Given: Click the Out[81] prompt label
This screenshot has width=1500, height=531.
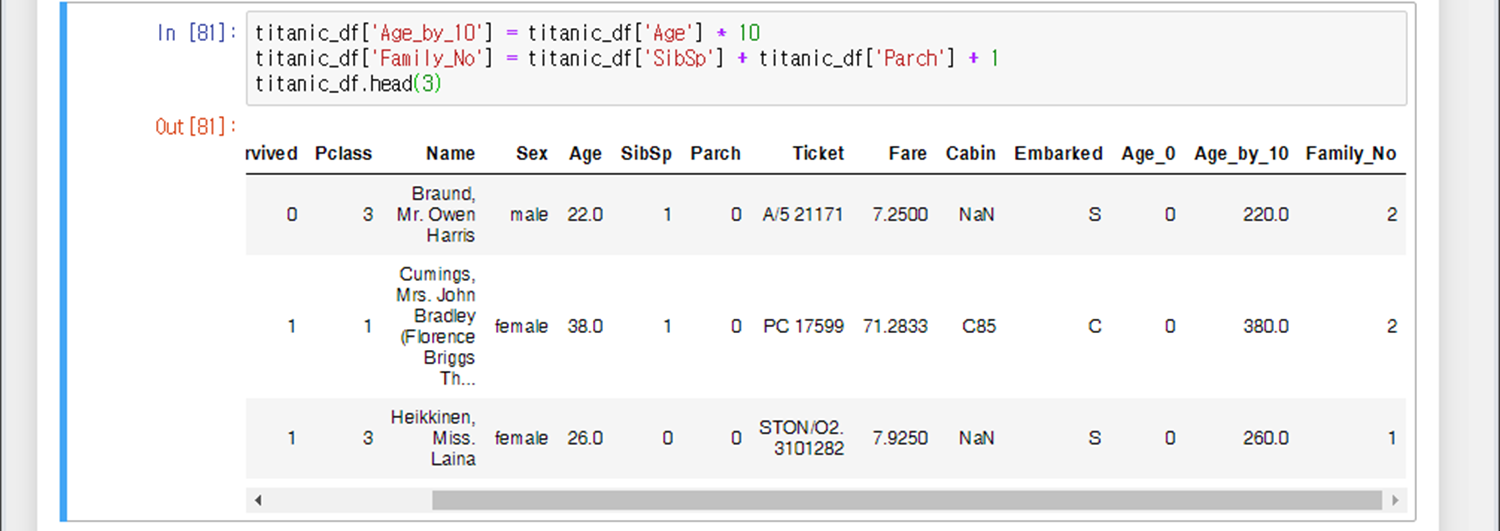Looking at the screenshot, I should pyautogui.click(x=196, y=127).
